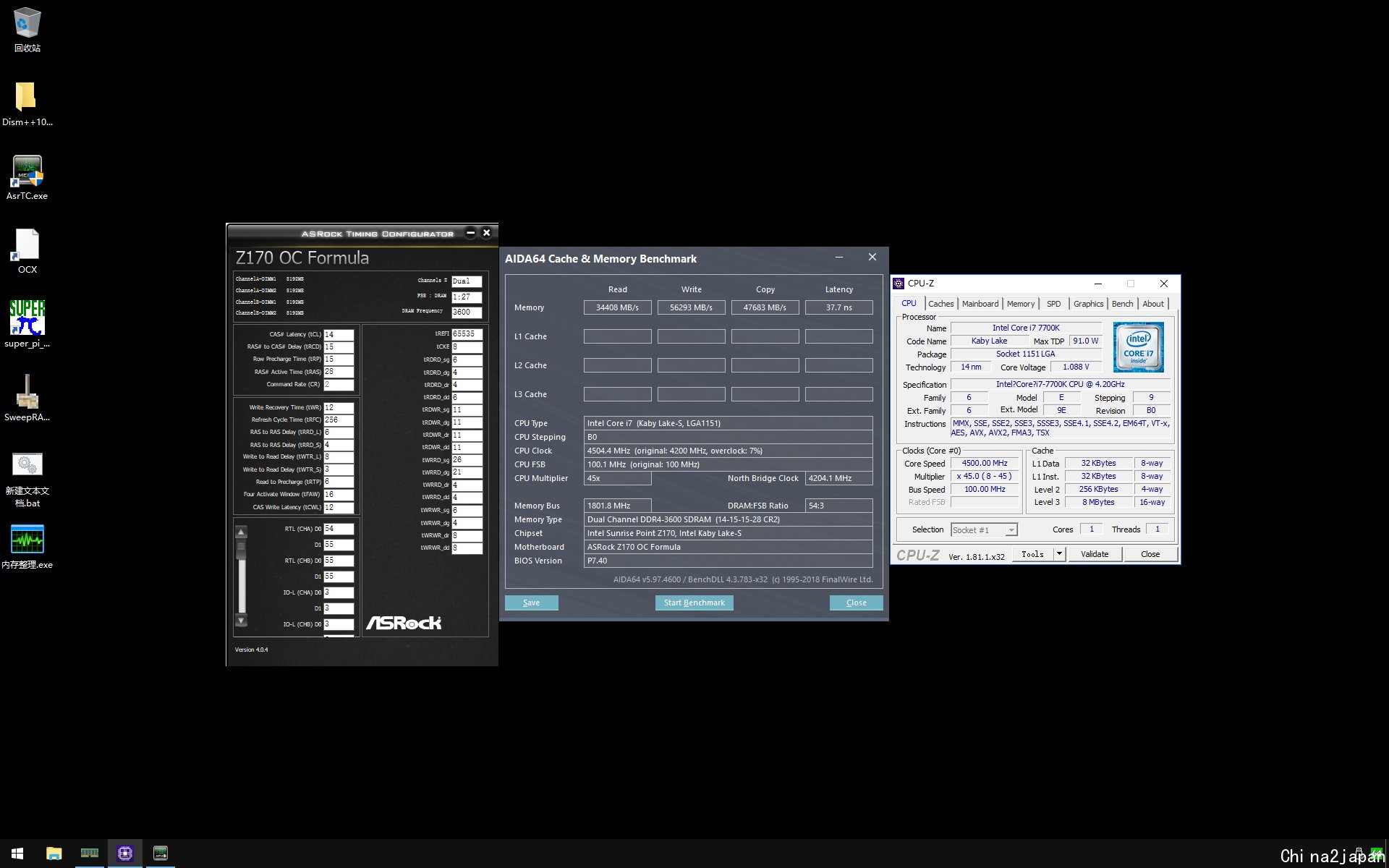This screenshot has height=868, width=1389.
Task: Open File Explorer from the taskbar
Action: [x=54, y=854]
